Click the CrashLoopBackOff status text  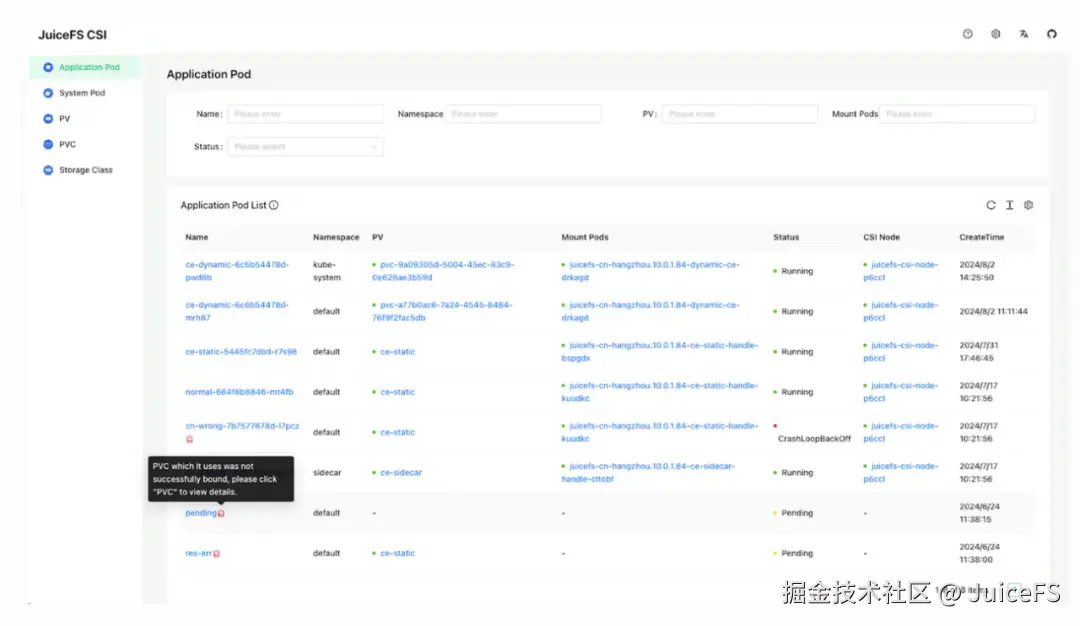tap(814, 439)
